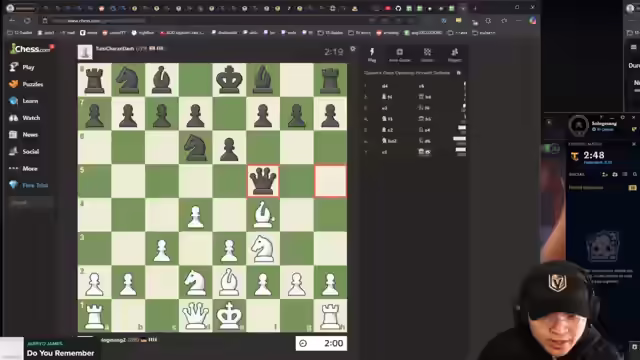
Task: Select the black knight on b8
Action: 128,80
